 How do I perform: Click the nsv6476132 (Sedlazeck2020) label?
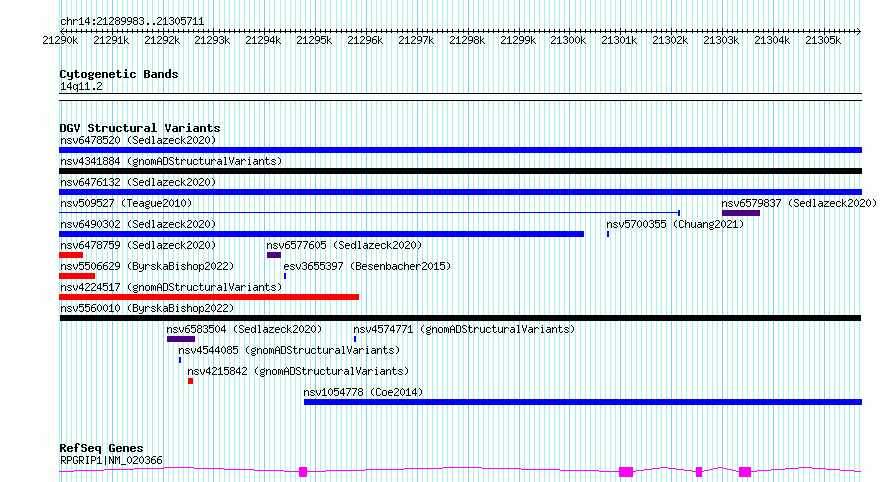138,182
